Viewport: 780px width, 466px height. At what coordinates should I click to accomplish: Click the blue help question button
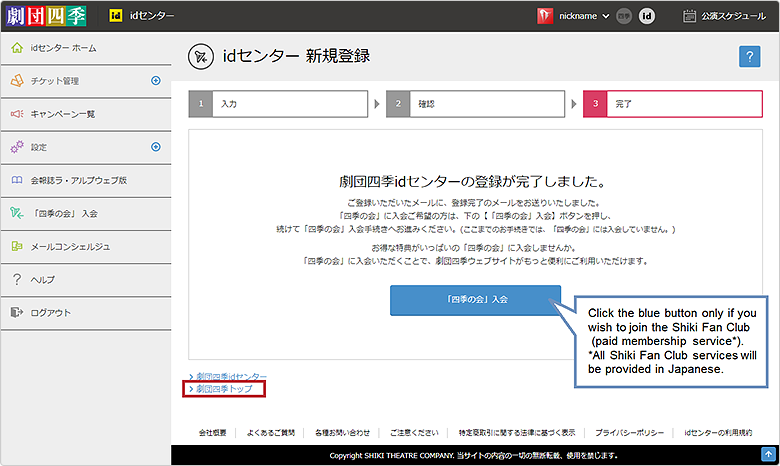click(x=750, y=57)
